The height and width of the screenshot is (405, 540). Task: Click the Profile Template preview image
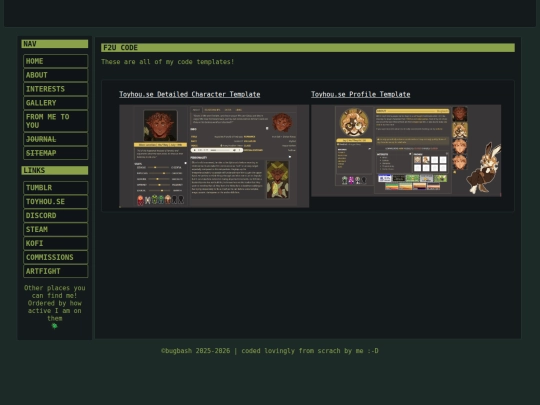(x=406, y=150)
